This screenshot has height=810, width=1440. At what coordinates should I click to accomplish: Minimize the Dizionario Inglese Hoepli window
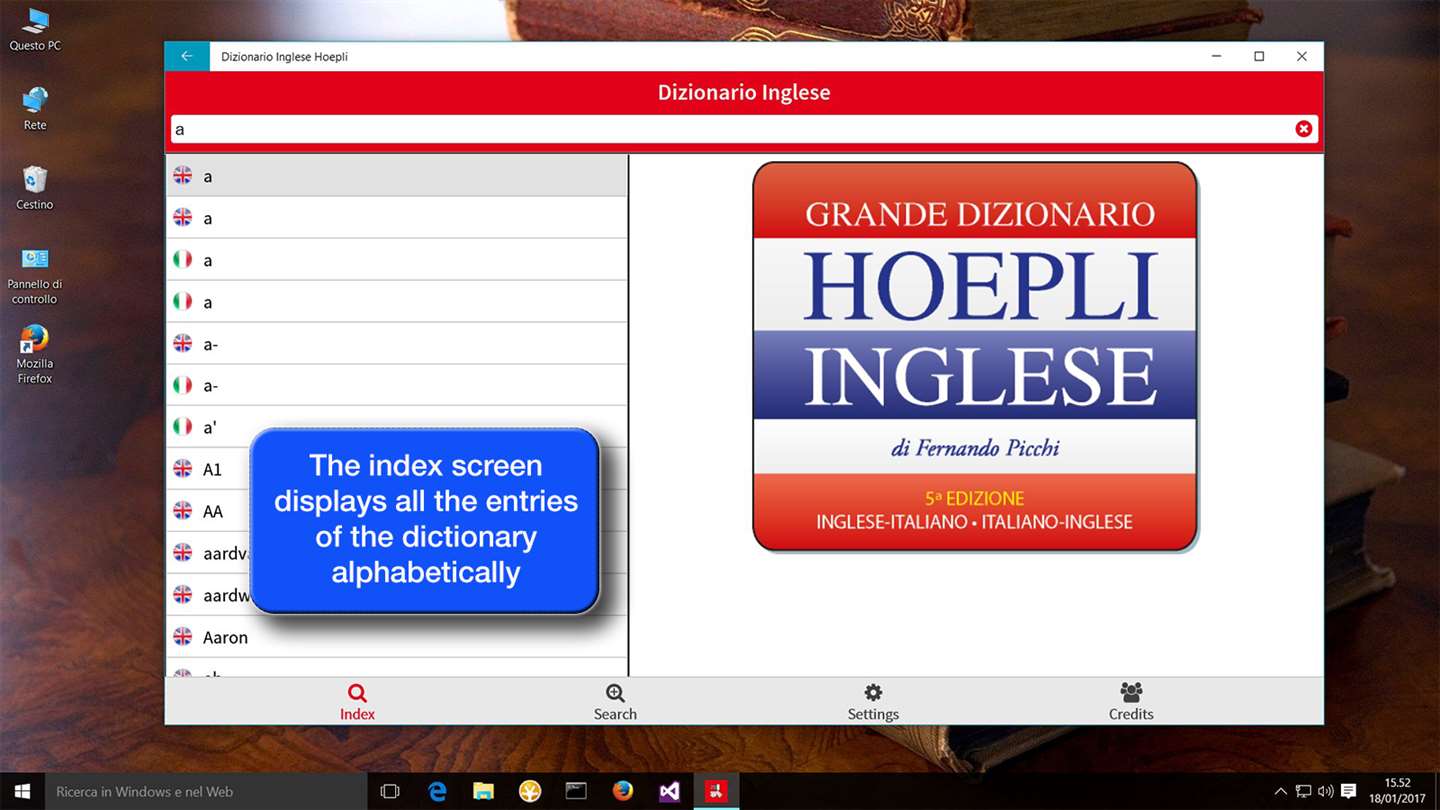pyautogui.click(x=1216, y=56)
